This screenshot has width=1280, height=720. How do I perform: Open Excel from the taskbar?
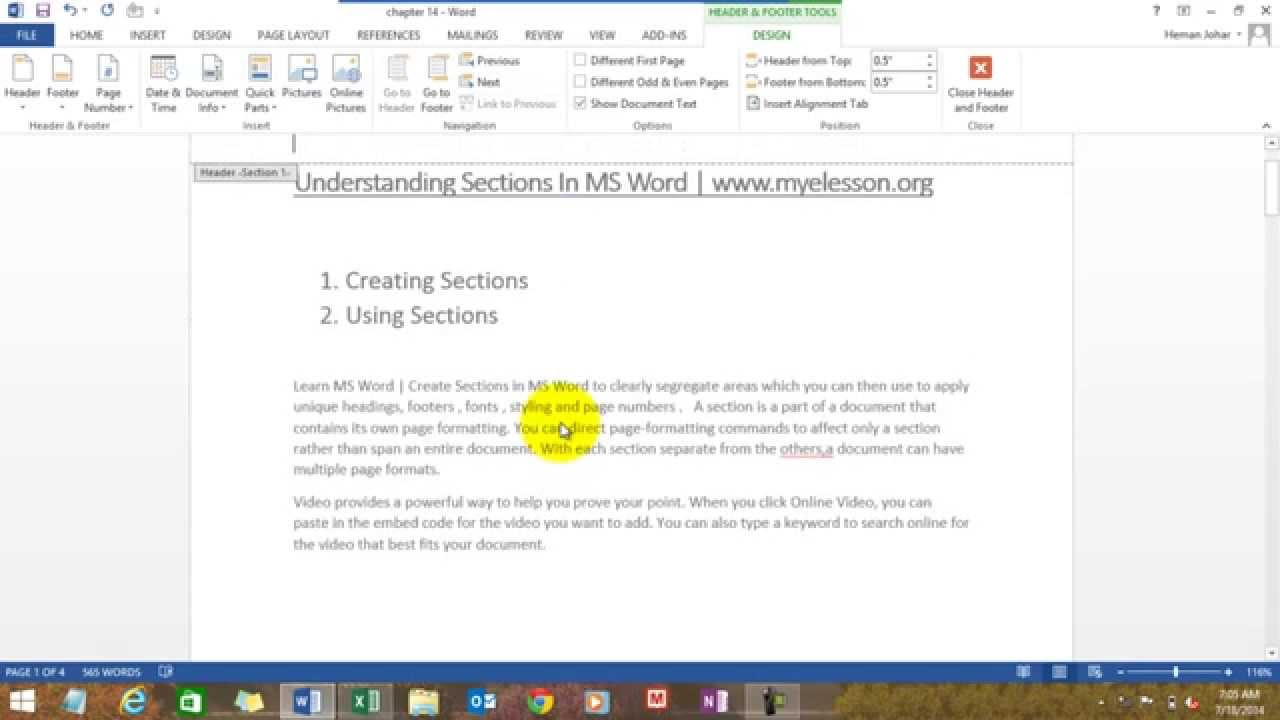pyautogui.click(x=365, y=702)
